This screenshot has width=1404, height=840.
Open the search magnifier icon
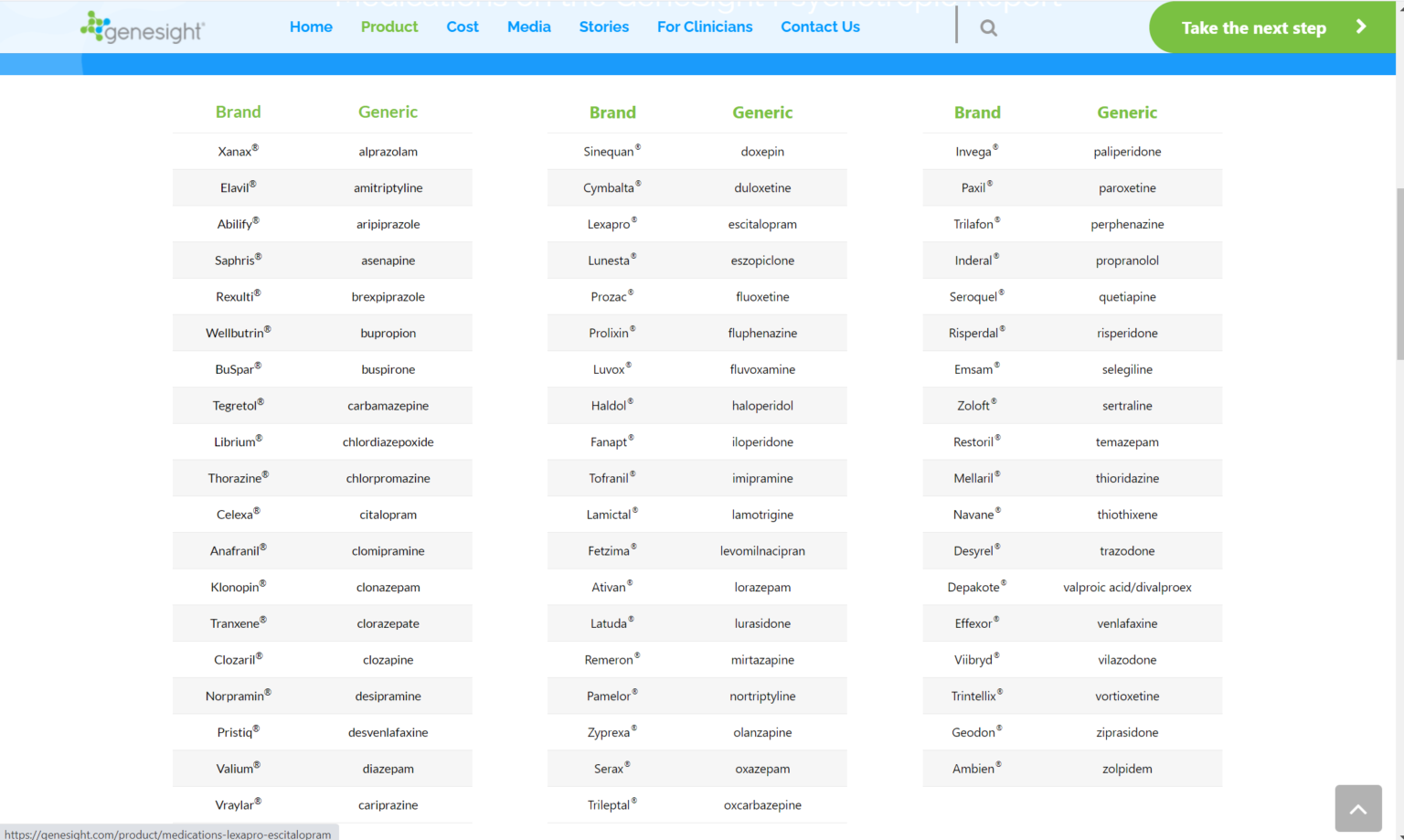click(x=988, y=27)
